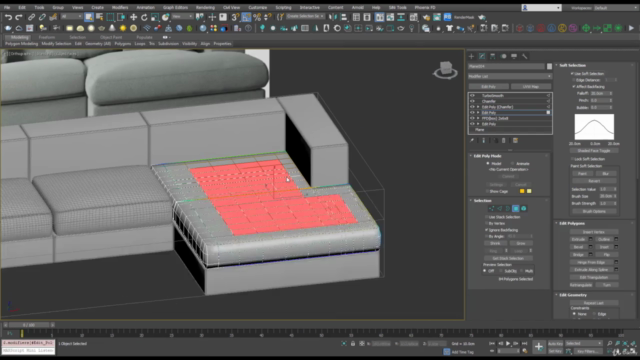Click the ViewCube in the viewport
This screenshot has height=360, width=640.
[x=445, y=70]
